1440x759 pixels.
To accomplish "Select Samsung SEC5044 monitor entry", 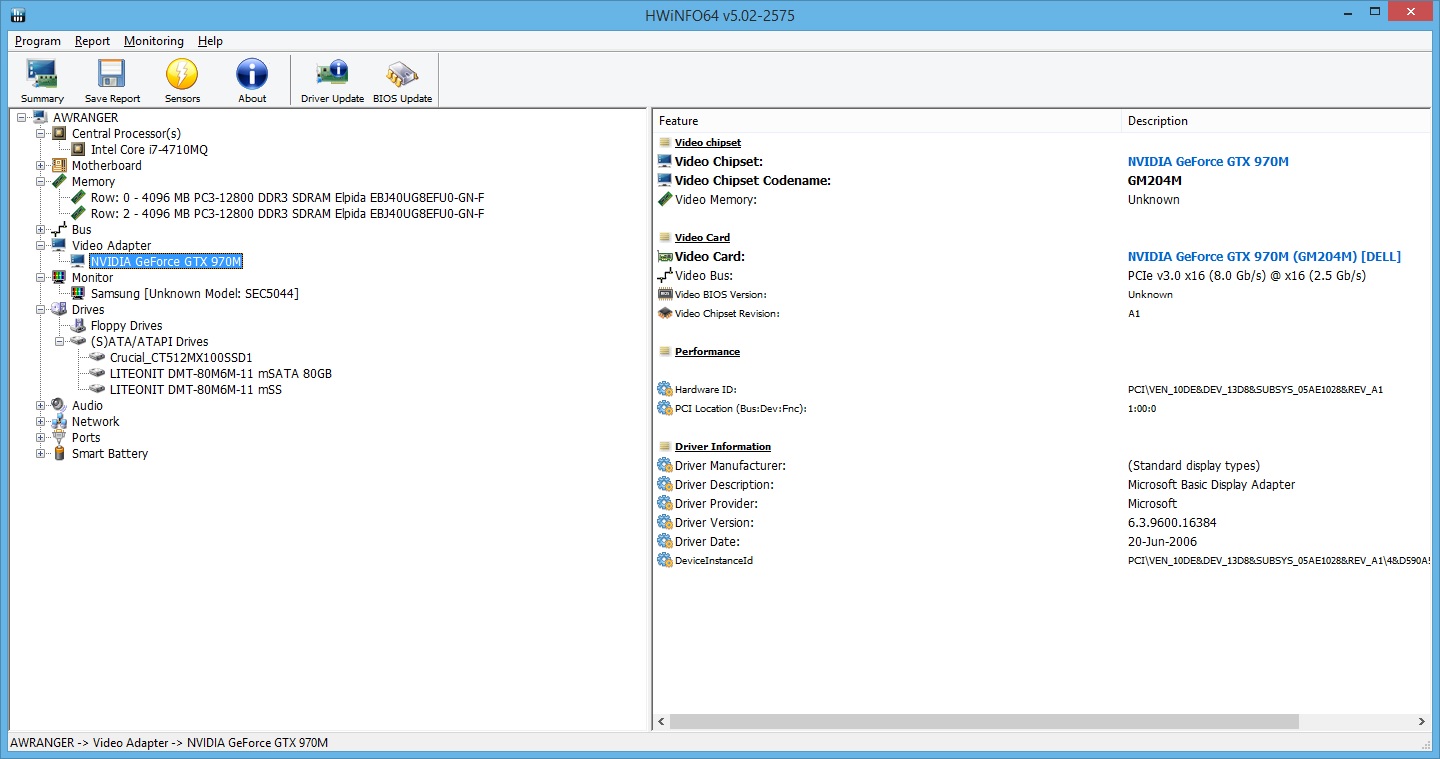I will 194,294.
